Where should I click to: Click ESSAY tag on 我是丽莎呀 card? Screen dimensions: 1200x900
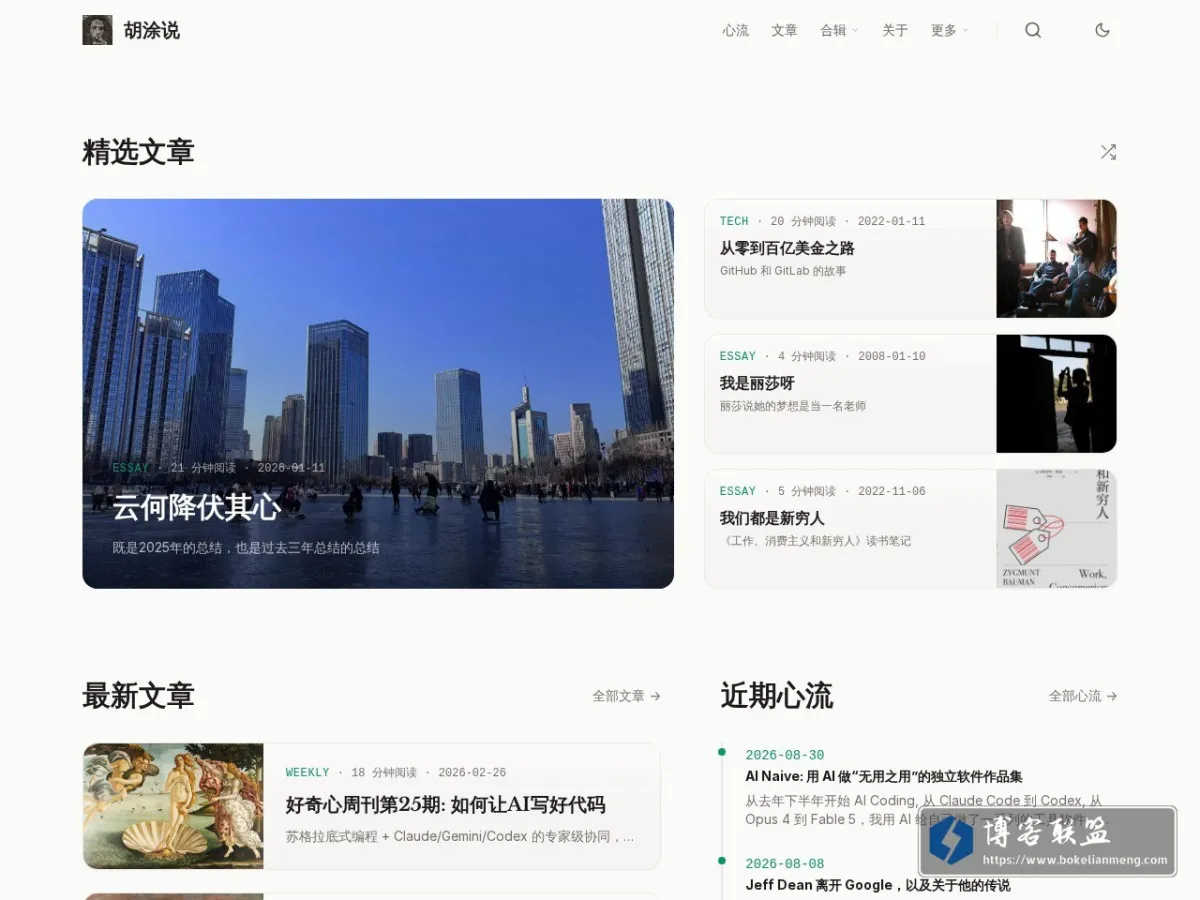(x=738, y=356)
